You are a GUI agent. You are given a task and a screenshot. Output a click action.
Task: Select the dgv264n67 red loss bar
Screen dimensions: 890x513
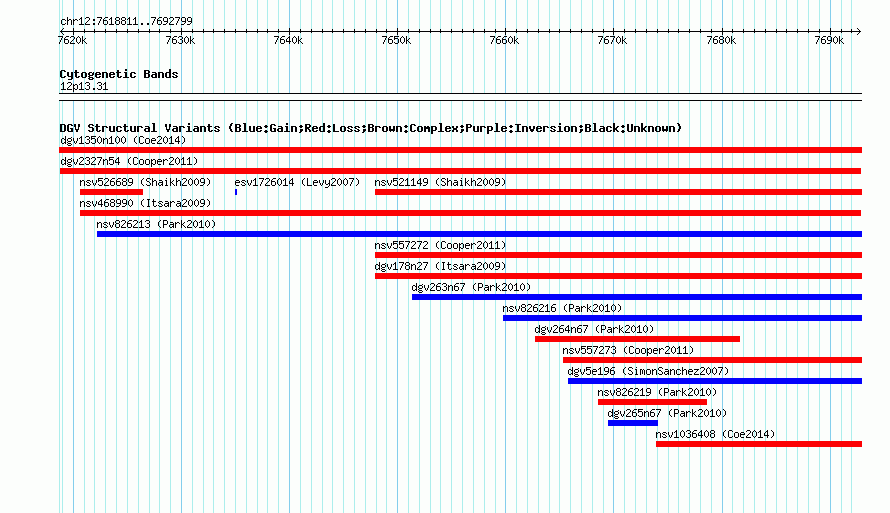point(637,339)
